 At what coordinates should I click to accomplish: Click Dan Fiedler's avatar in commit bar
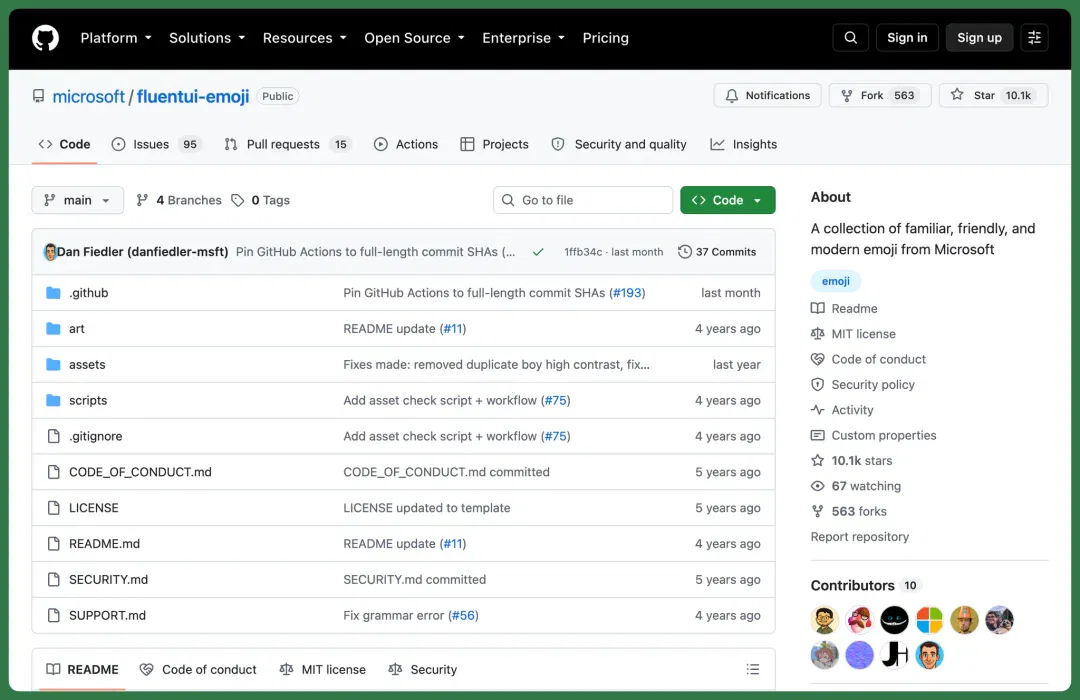click(50, 252)
